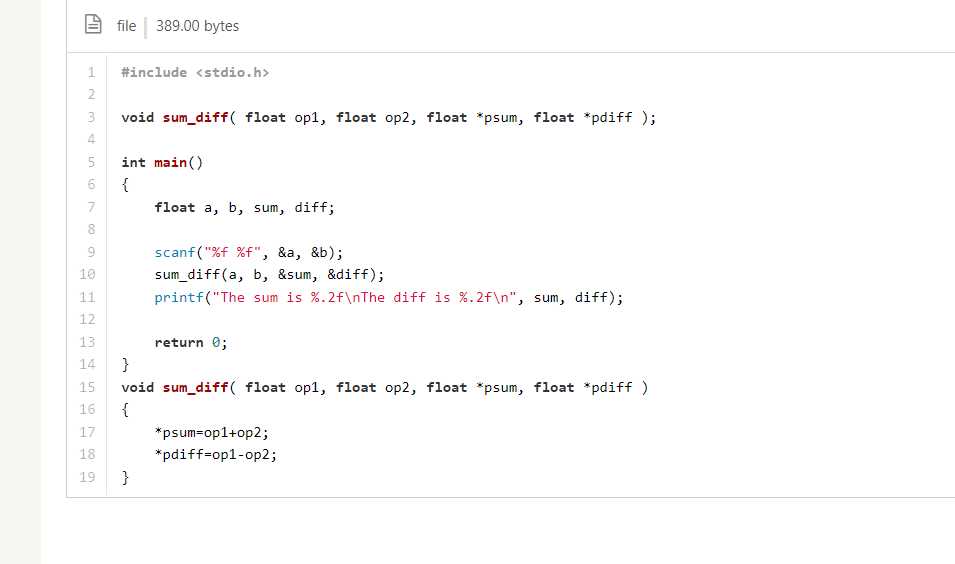Click the "return 0;" statement
Image resolution: width=955 pixels, height=564 pixels.
[191, 342]
